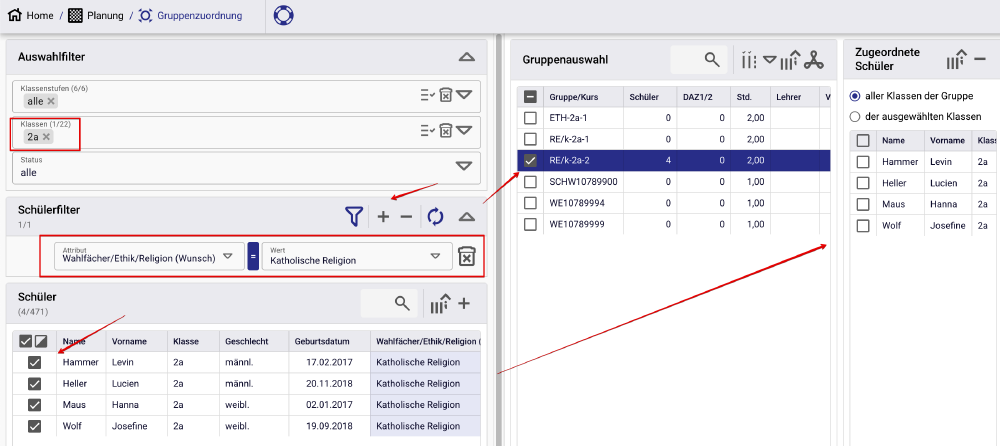This screenshot has height=446, width=1000.
Task: Collapse the Auswahlfilter panel
Action: [x=466, y=57]
